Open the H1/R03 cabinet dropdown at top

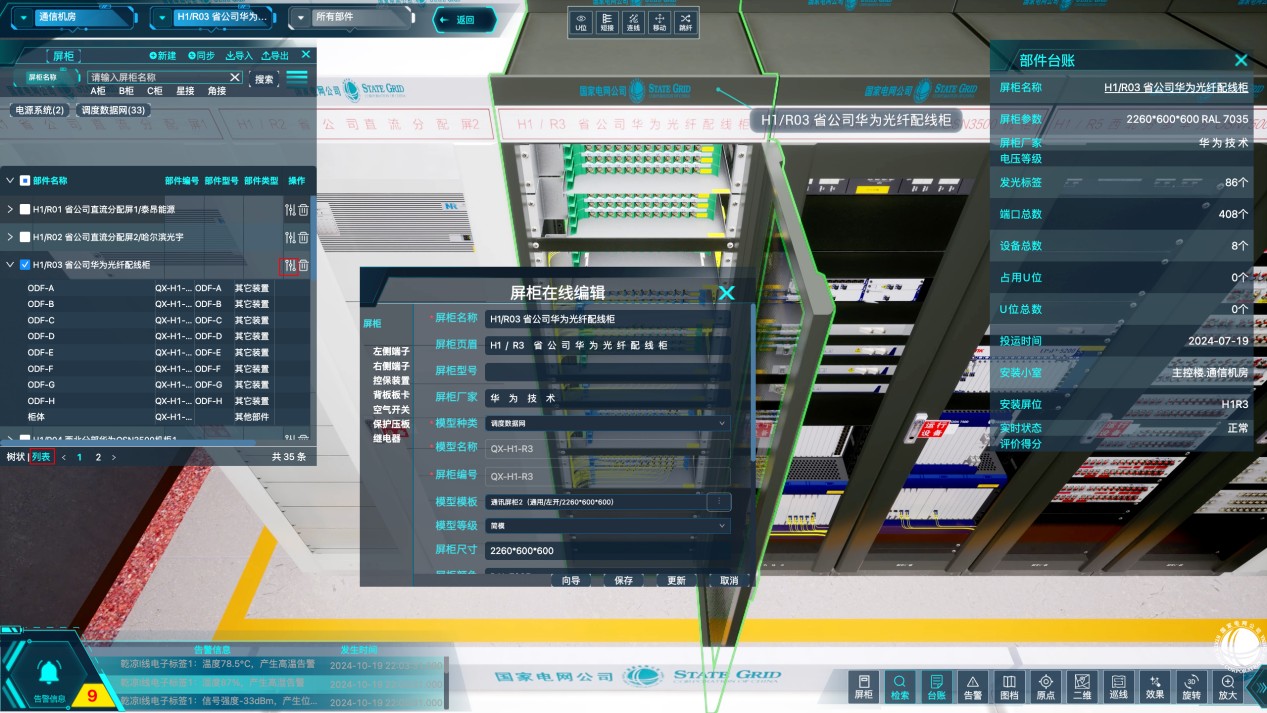[x=214, y=18]
